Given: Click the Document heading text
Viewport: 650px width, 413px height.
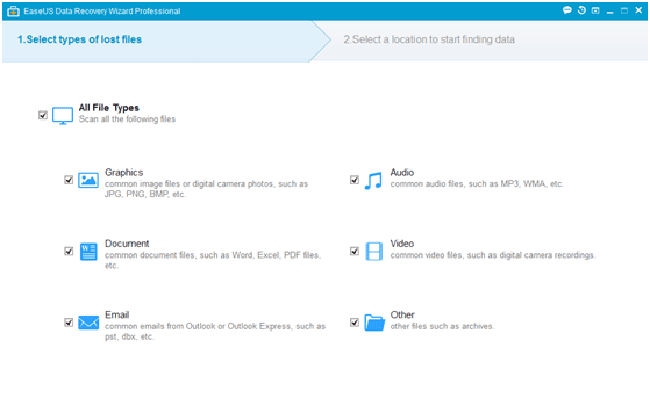Looking at the screenshot, I should (127, 243).
